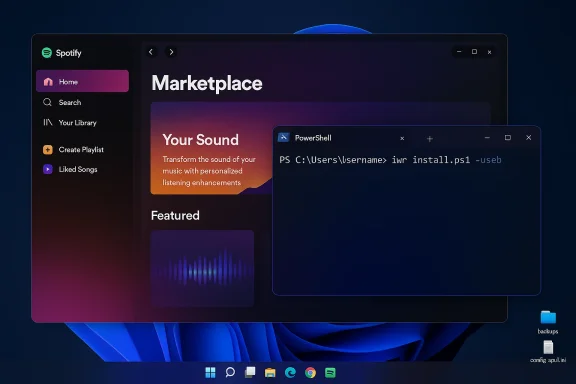
Task: Click the Featured section heading
Action: point(175,215)
